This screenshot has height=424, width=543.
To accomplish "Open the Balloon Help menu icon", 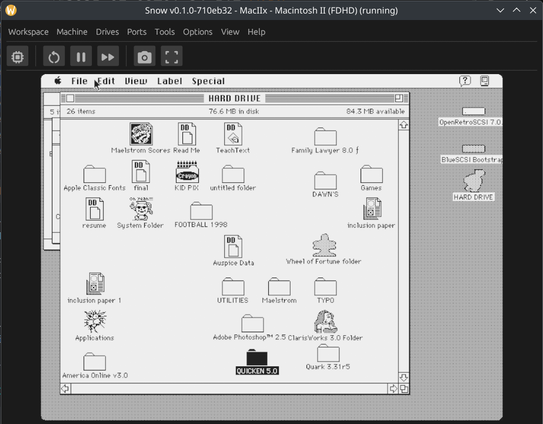I will click(x=465, y=81).
